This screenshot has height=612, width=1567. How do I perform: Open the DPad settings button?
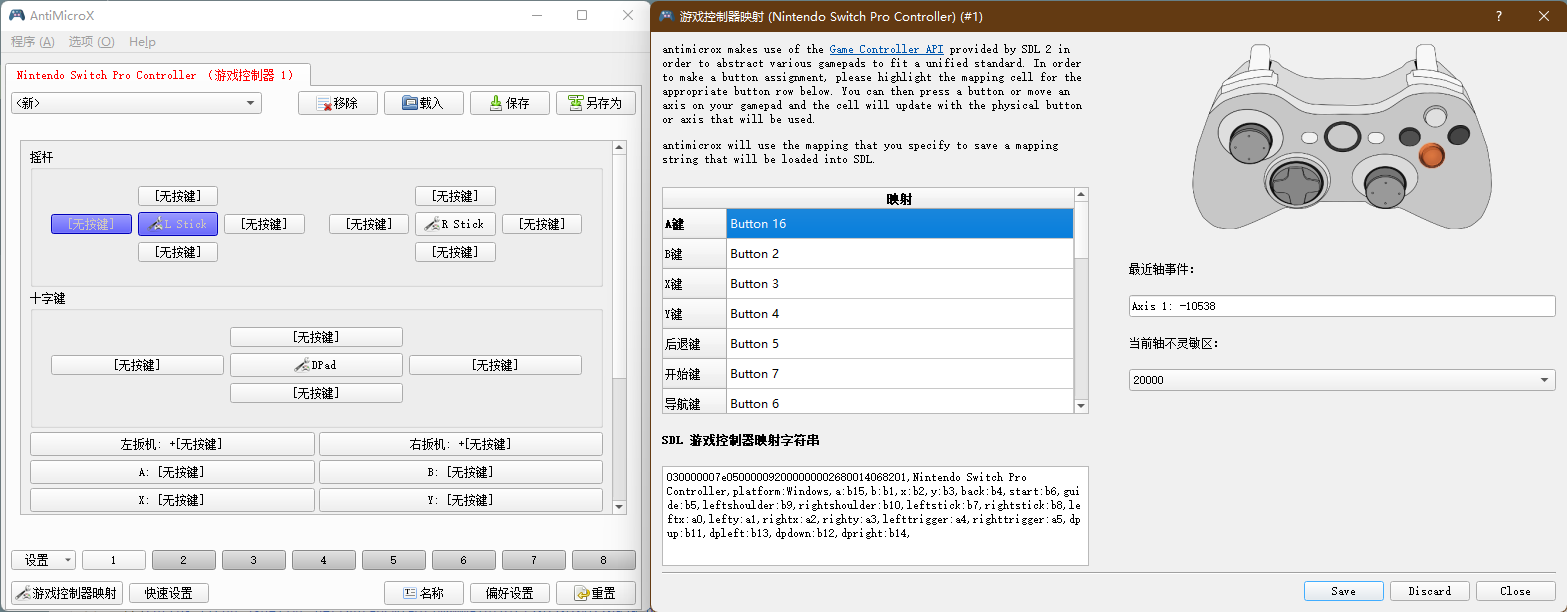316,365
